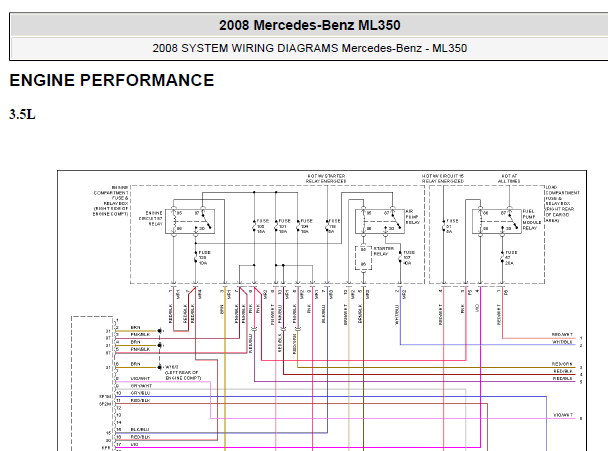Click the "FUSE 107 40A" label
Image resolution: width=608 pixels, height=451 pixels.
(x=409, y=257)
